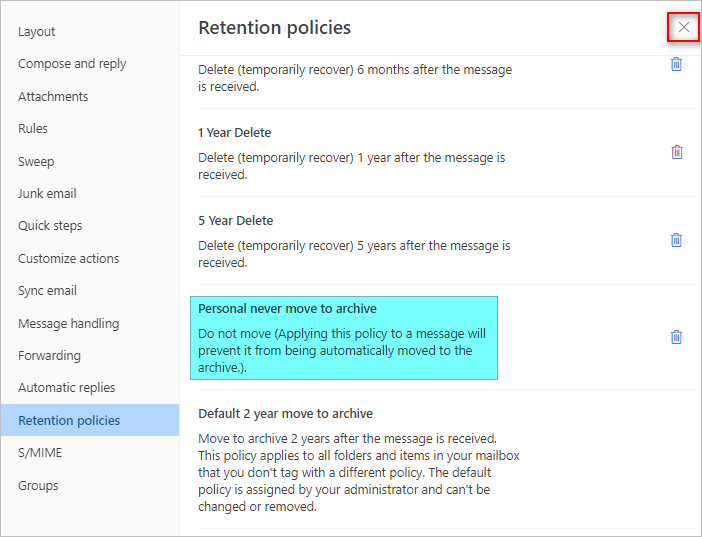702x537 pixels.
Task: Select the highlighted Personal never move policy
Action: coord(344,338)
